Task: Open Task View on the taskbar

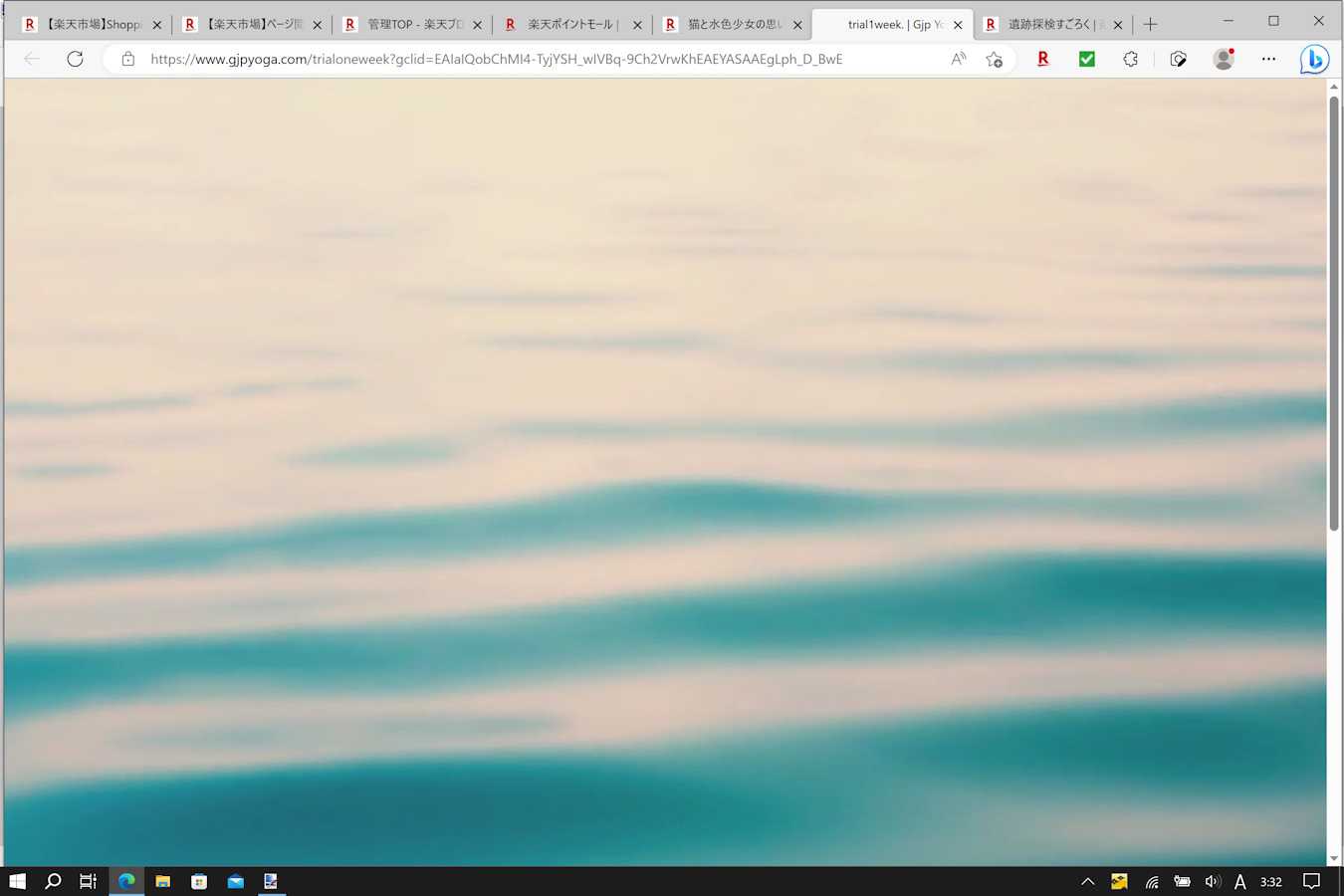Action: coord(89,881)
